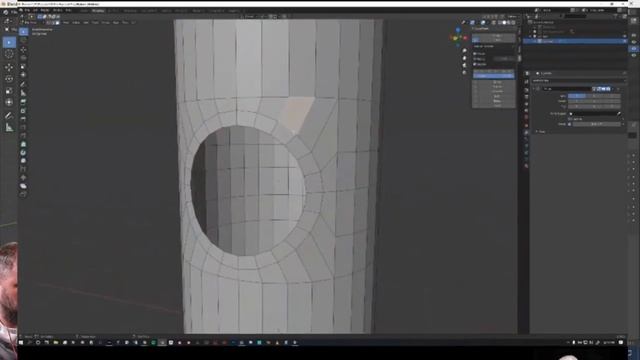Open the Windows Start menu

pos(20,343)
